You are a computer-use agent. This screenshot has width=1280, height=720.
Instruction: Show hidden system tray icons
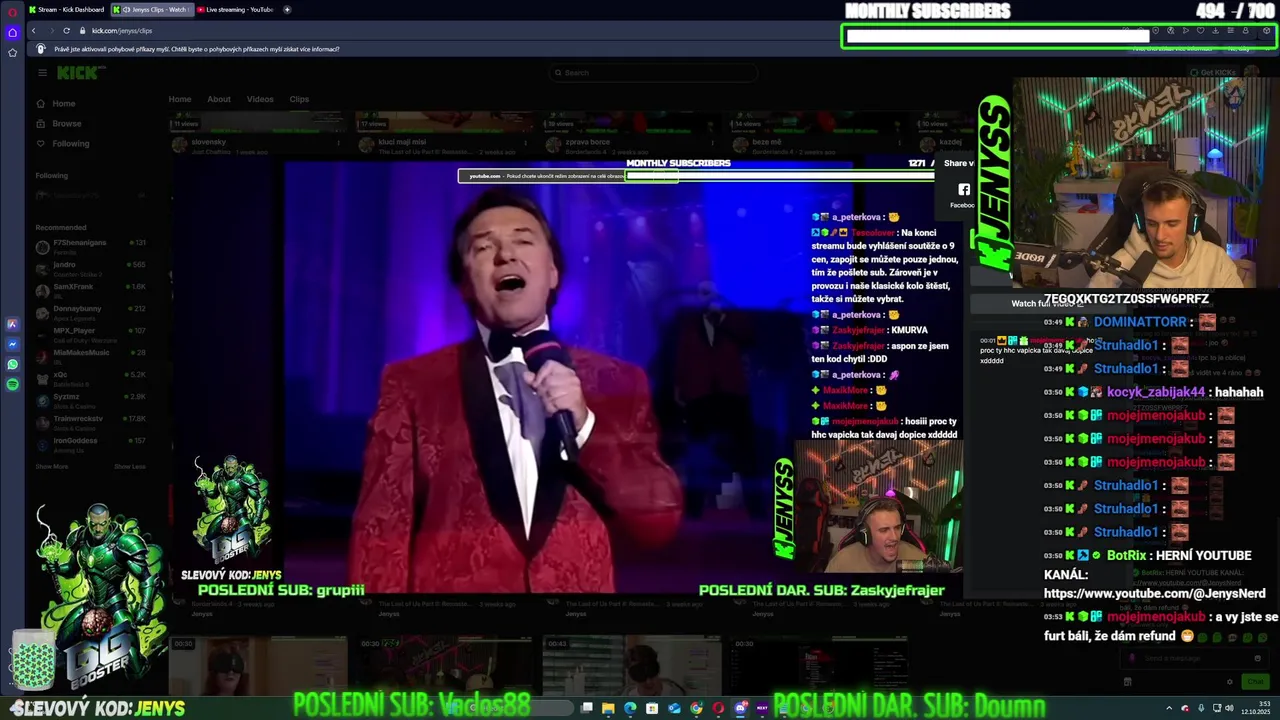[1169, 708]
